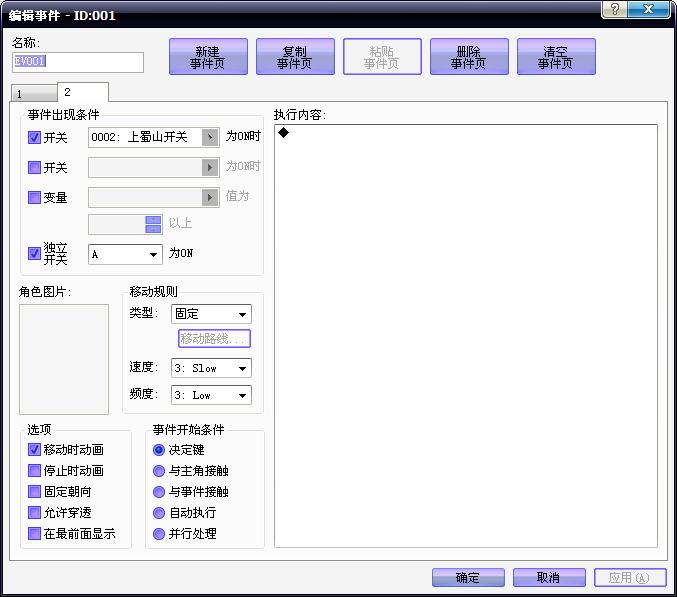Open the 频度 3: Low dropdown
677x597 pixels.
(211, 395)
